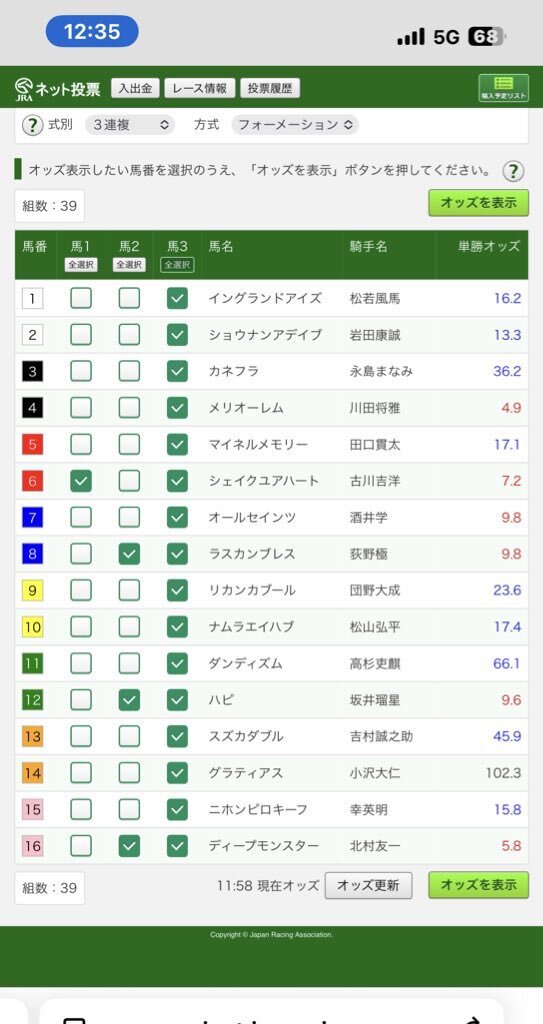This screenshot has height=1024, width=543.
Task: Click the オッズ更新 button
Action: click(369, 886)
